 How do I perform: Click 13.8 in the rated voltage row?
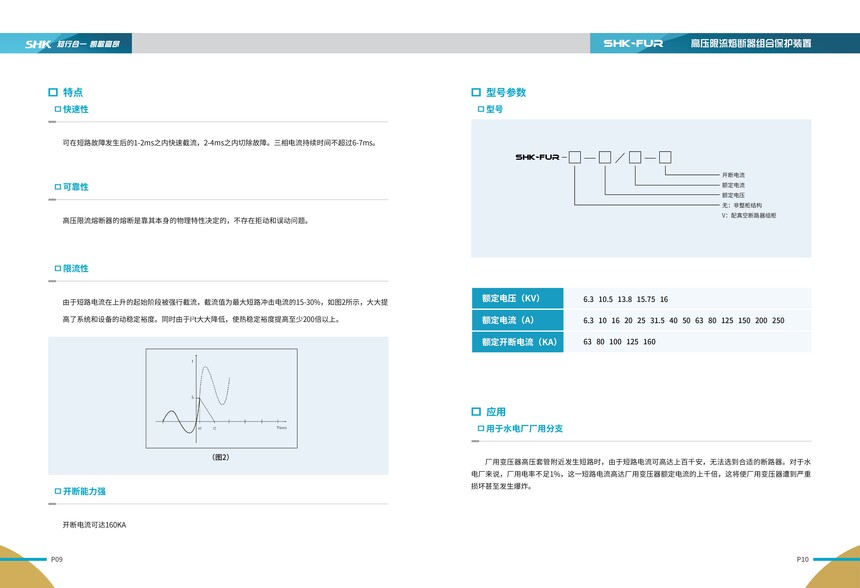[x=625, y=299]
